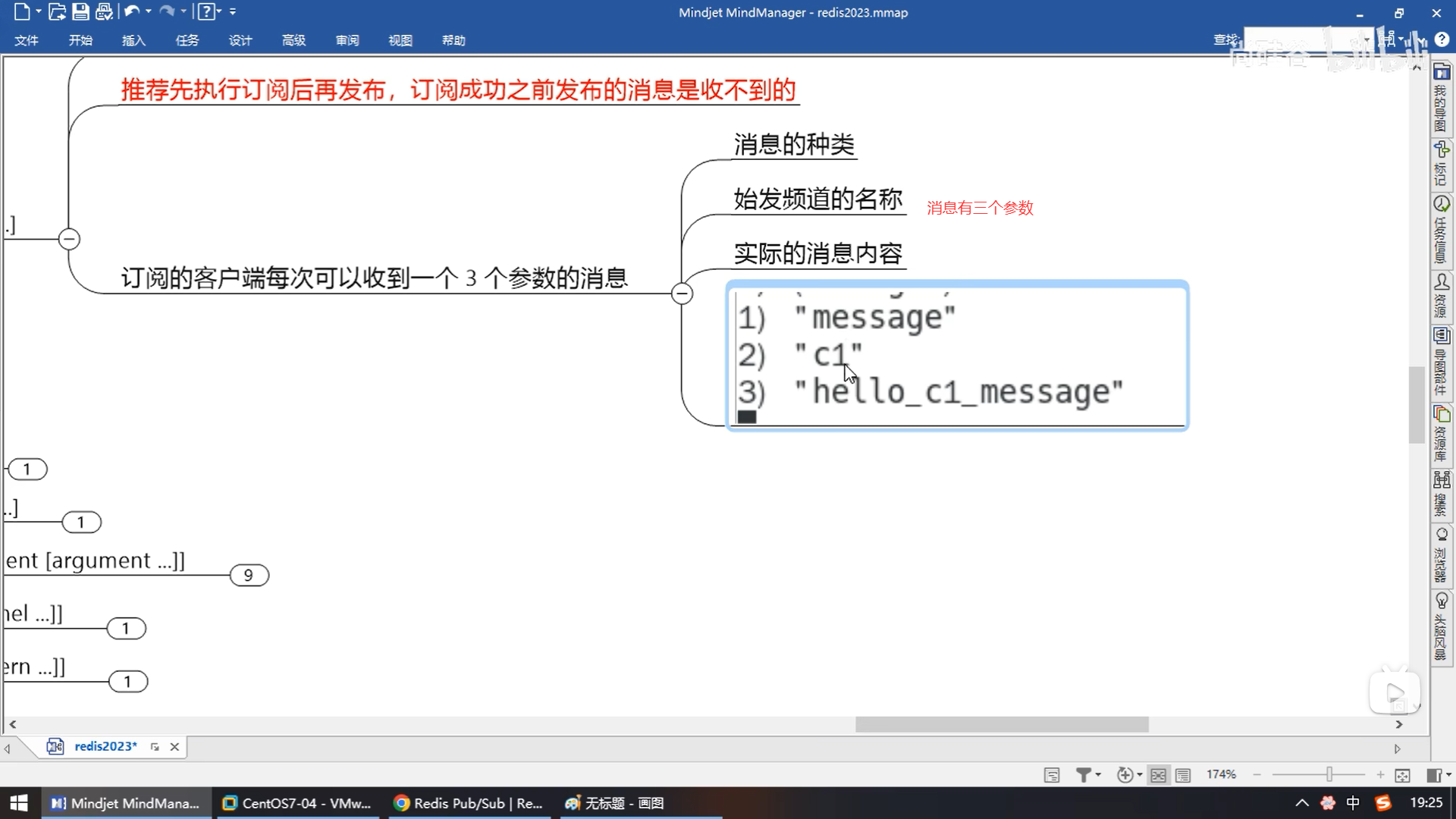Click the Open file folder icon
This screenshot has height=819, width=1456.
tap(57, 11)
